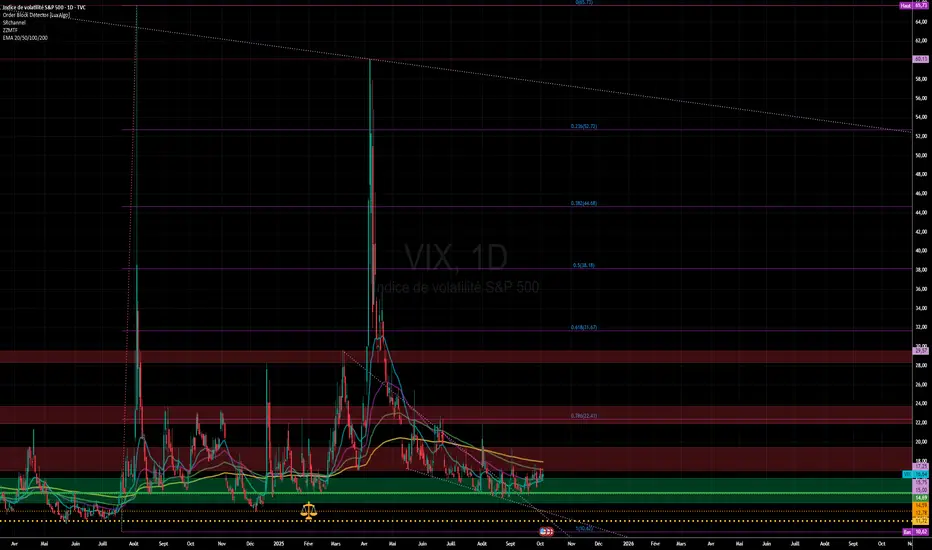Click the Haut 65,73 price label
Viewport: 932px width, 550px height.
point(914,5)
